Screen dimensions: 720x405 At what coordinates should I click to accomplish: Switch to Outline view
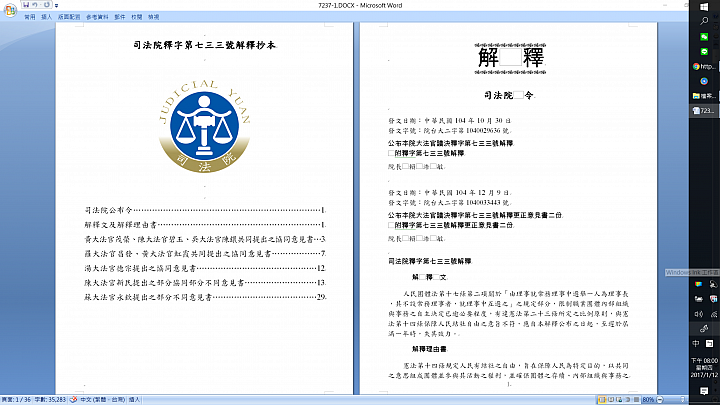(x=628, y=400)
